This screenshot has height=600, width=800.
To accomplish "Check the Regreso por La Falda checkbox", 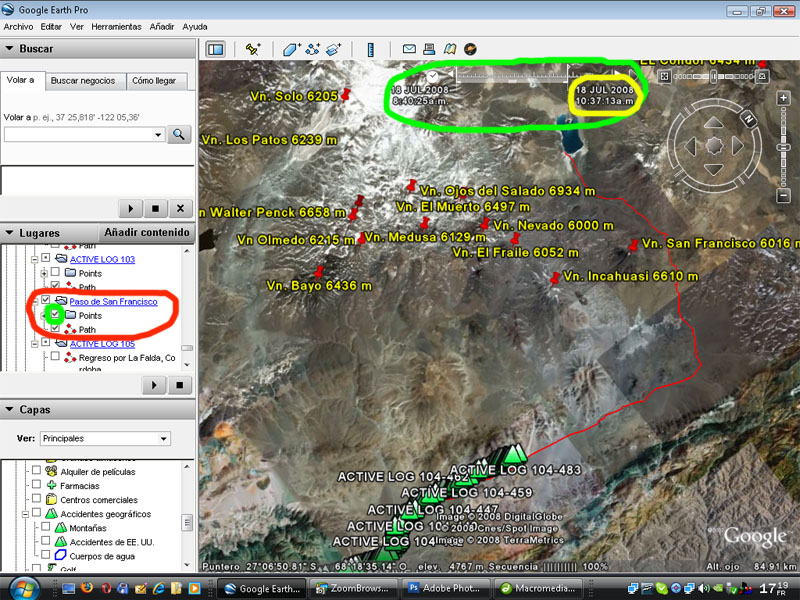I will point(55,357).
